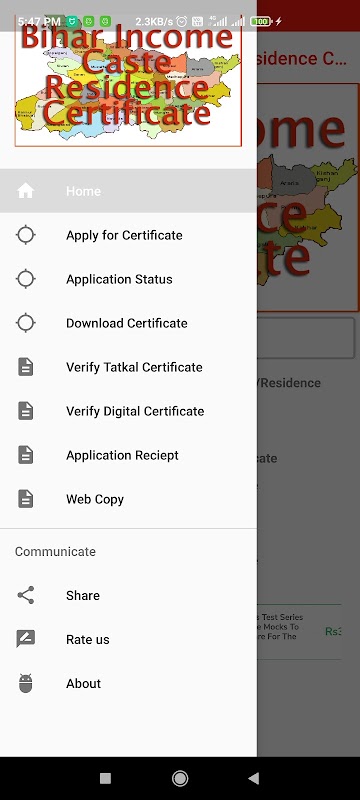Click the About android icon

[x=25, y=683]
